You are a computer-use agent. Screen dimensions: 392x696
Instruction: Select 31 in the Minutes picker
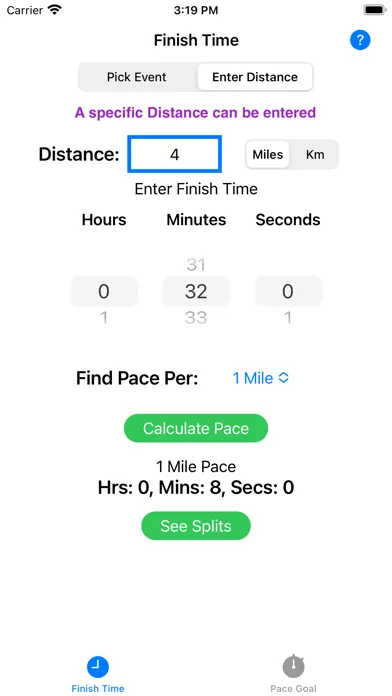click(x=196, y=265)
